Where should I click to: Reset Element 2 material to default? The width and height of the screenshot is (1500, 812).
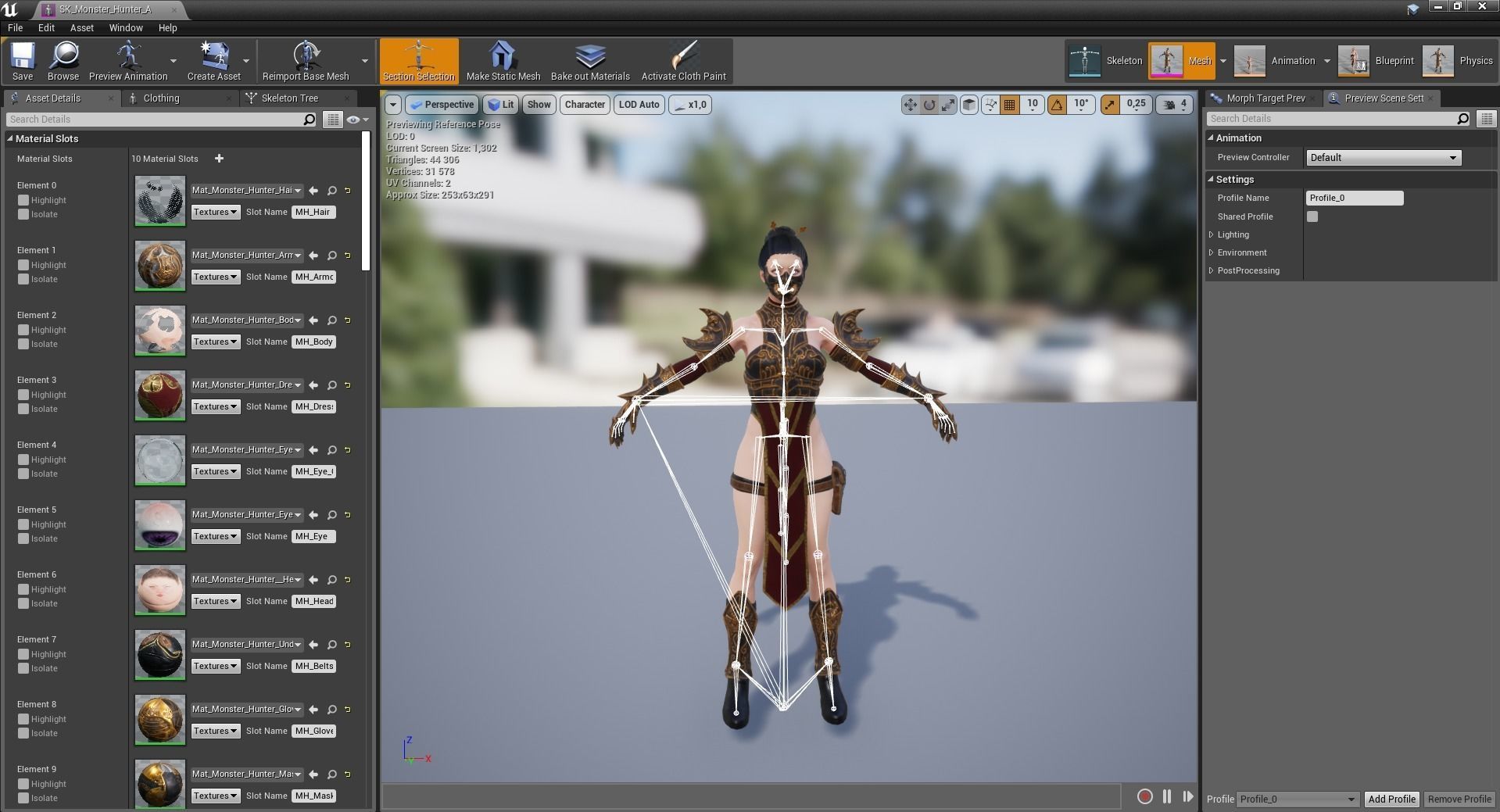[348, 320]
